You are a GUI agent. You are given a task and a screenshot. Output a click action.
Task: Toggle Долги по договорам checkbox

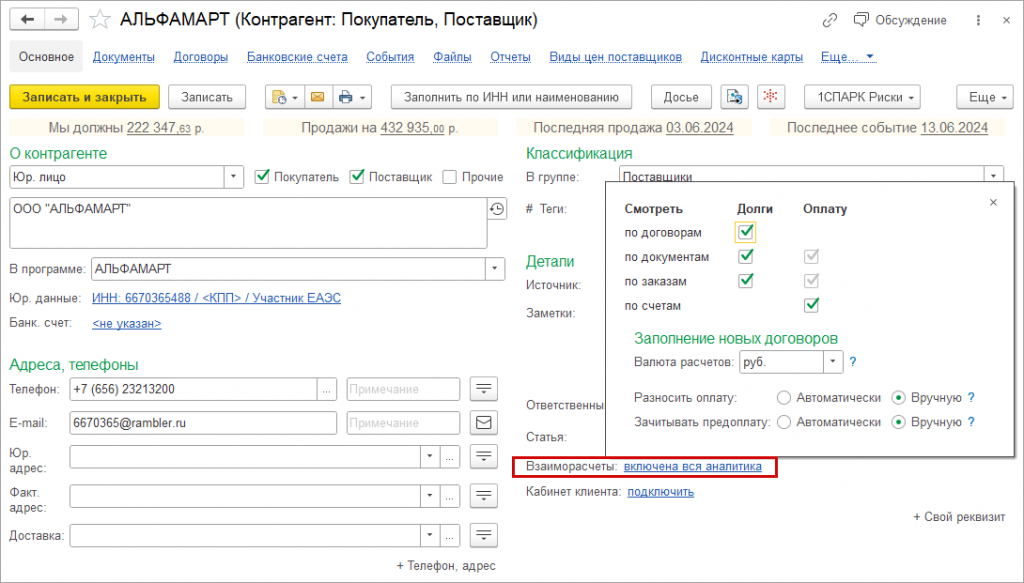click(745, 232)
